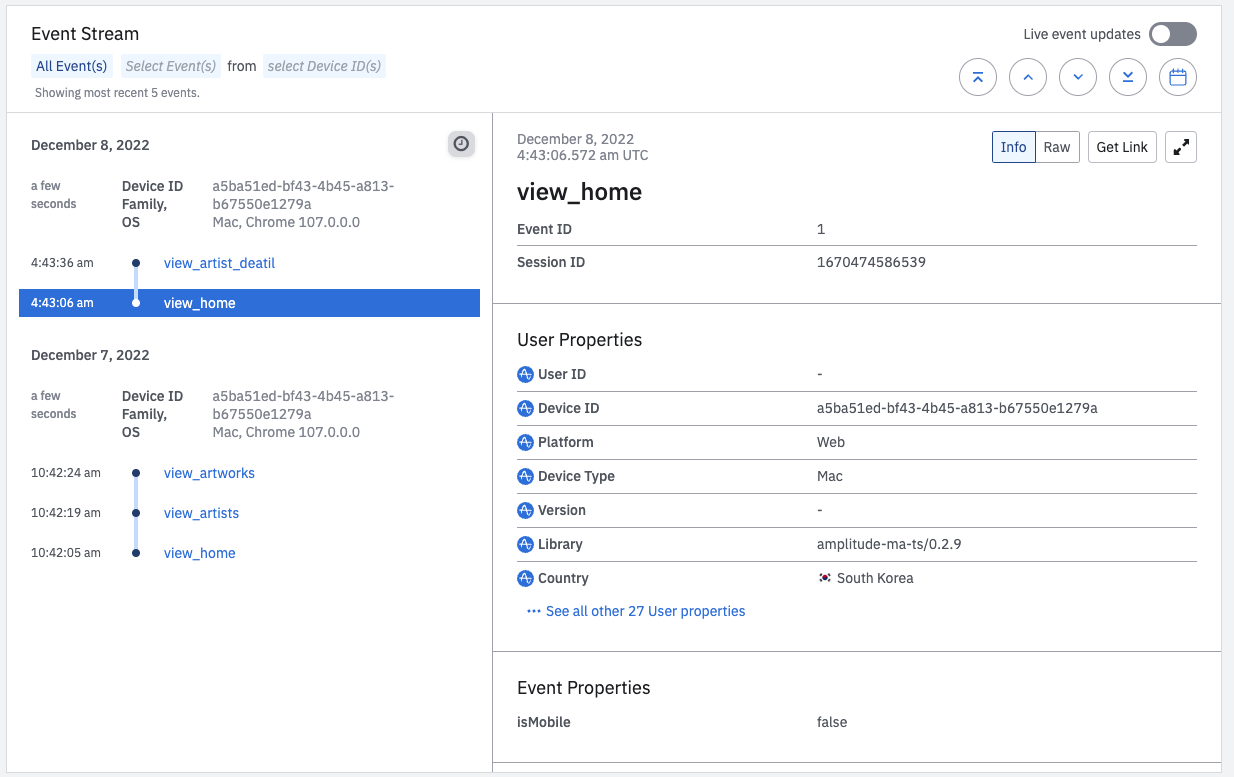Open the select Device ID(s) picker

click(x=324, y=66)
